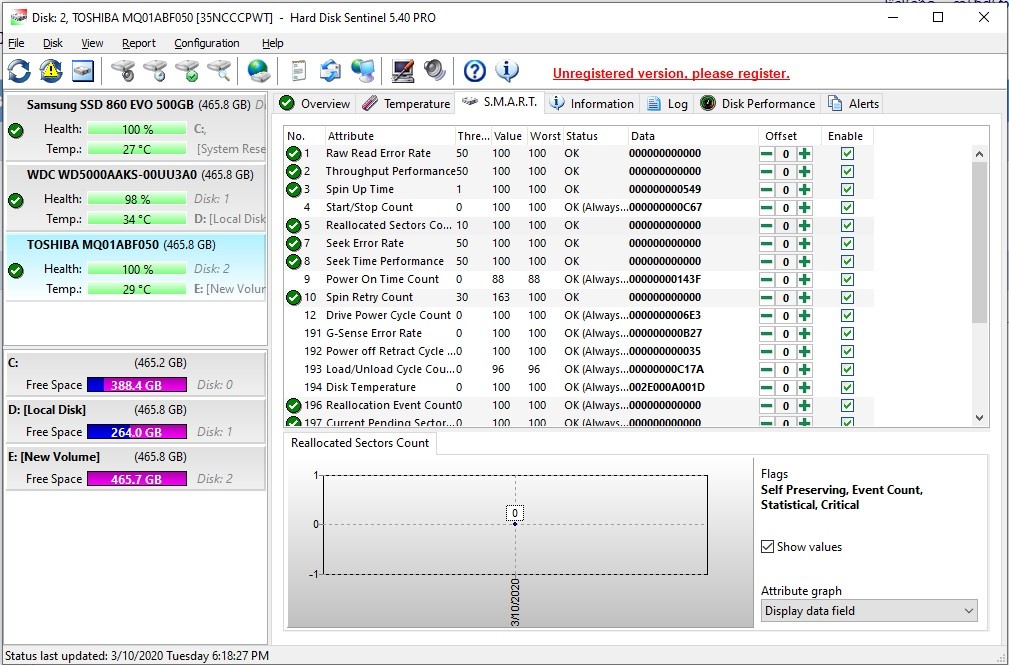Click the notepad report toolbar icon

299,71
